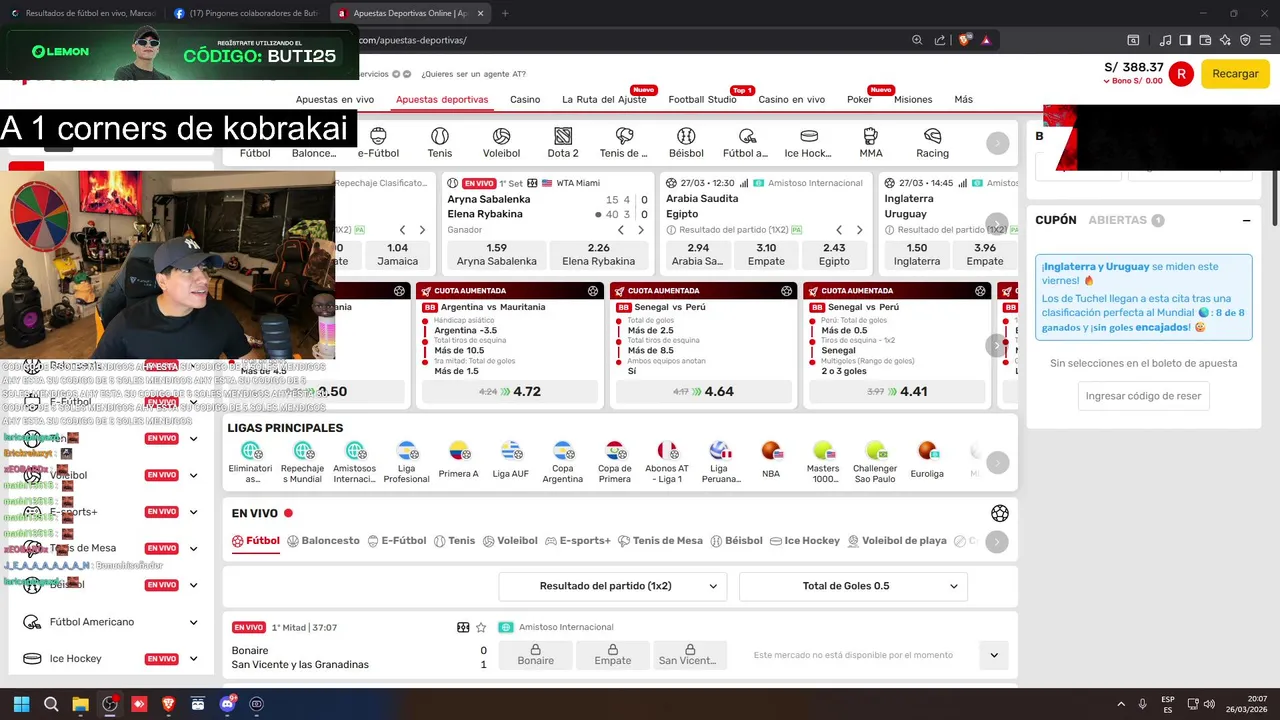Open the Resultado del partido (1x2) dropdown

coord(613,586)
